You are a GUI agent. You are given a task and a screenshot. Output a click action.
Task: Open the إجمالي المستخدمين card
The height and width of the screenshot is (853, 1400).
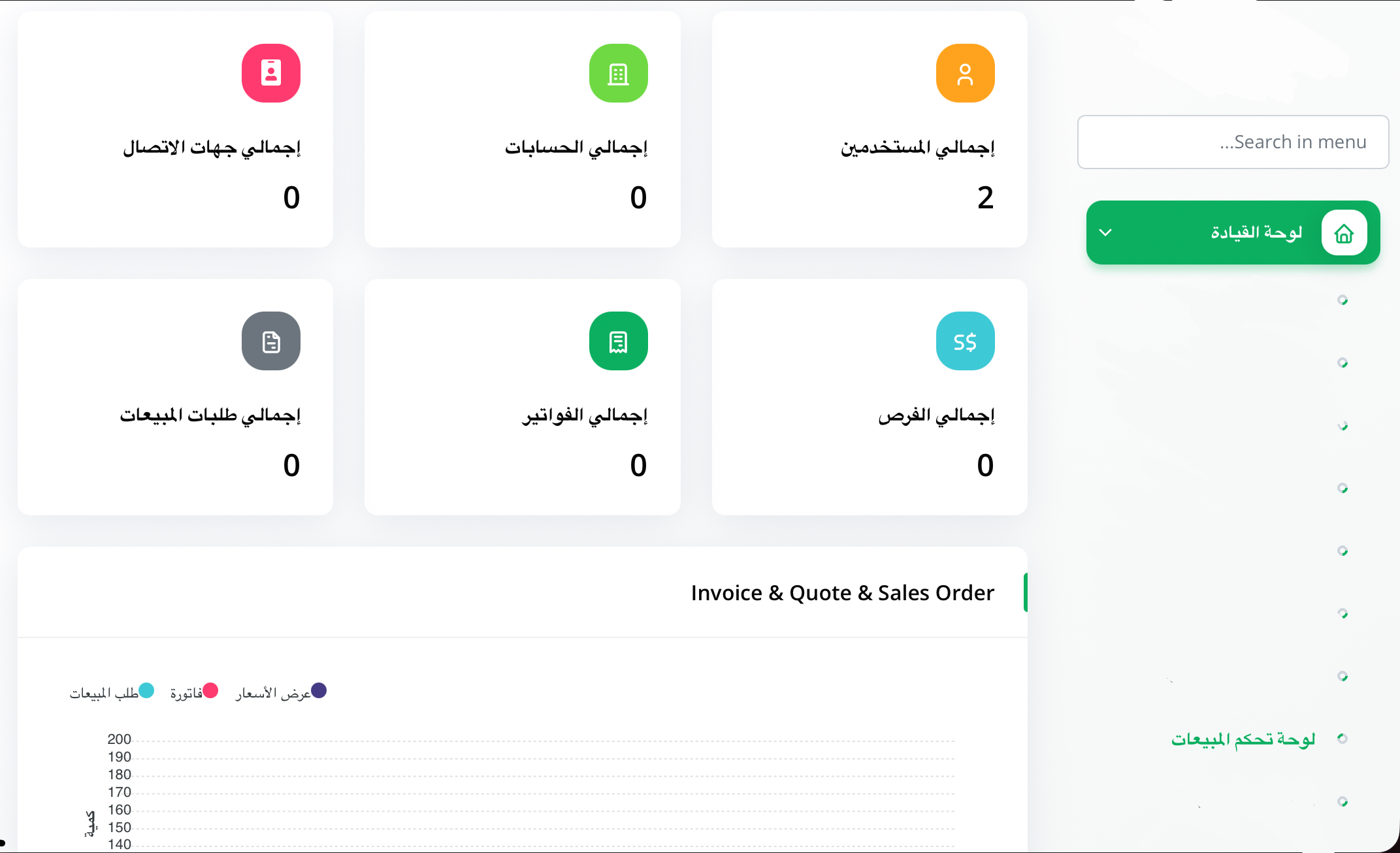(870, 129)
